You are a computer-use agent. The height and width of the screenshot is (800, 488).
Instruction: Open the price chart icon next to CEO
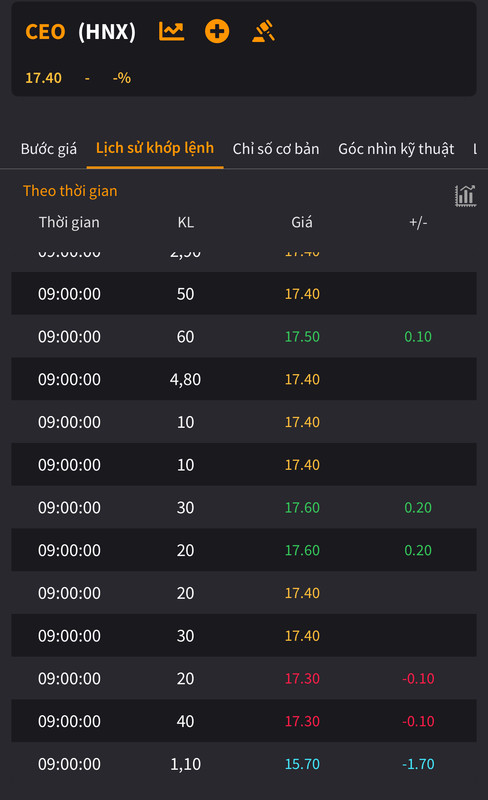(x=172, y=32)
